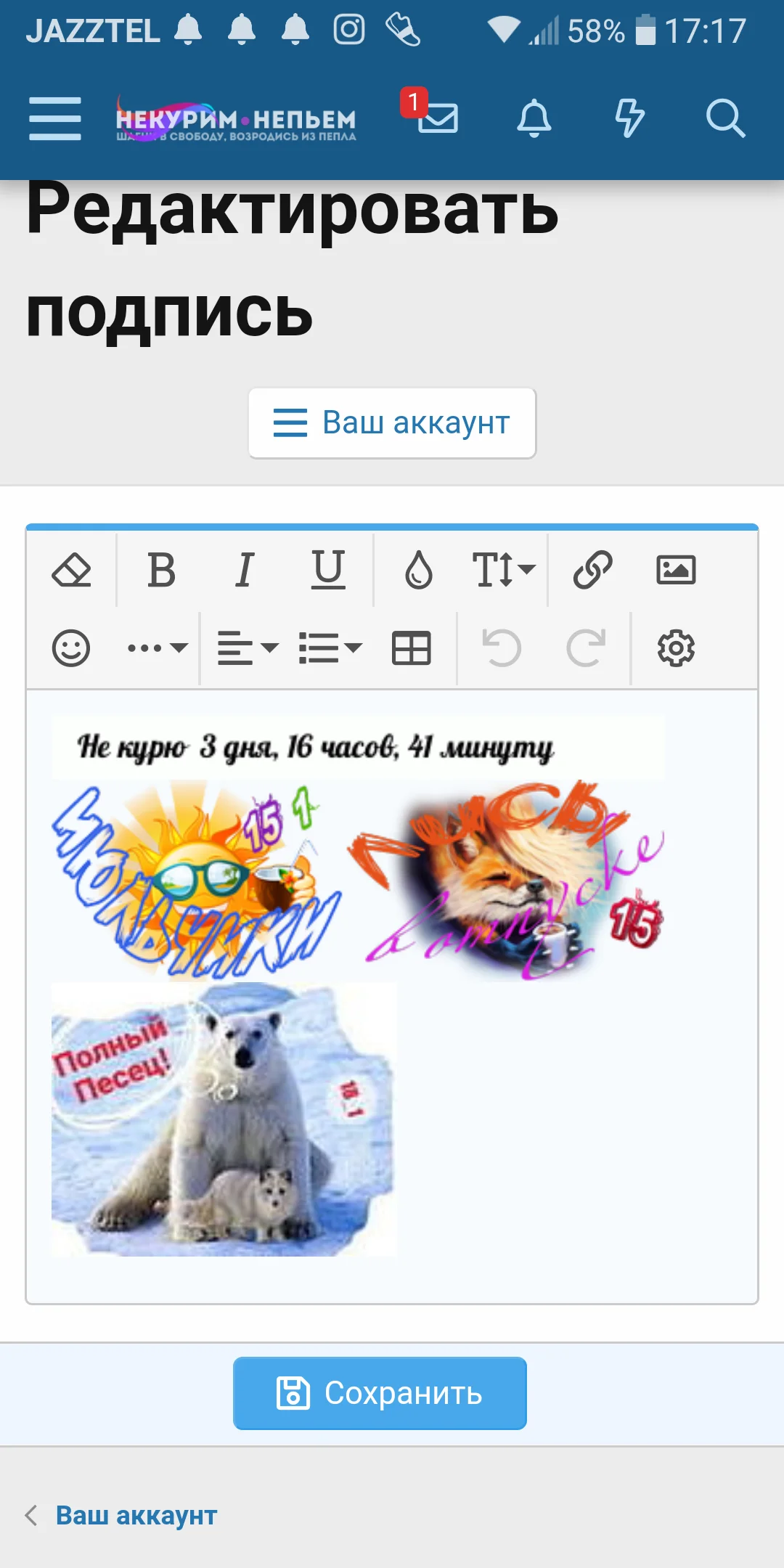Open the site search magnifier
784x1568 pixels.
click(726, 118)
